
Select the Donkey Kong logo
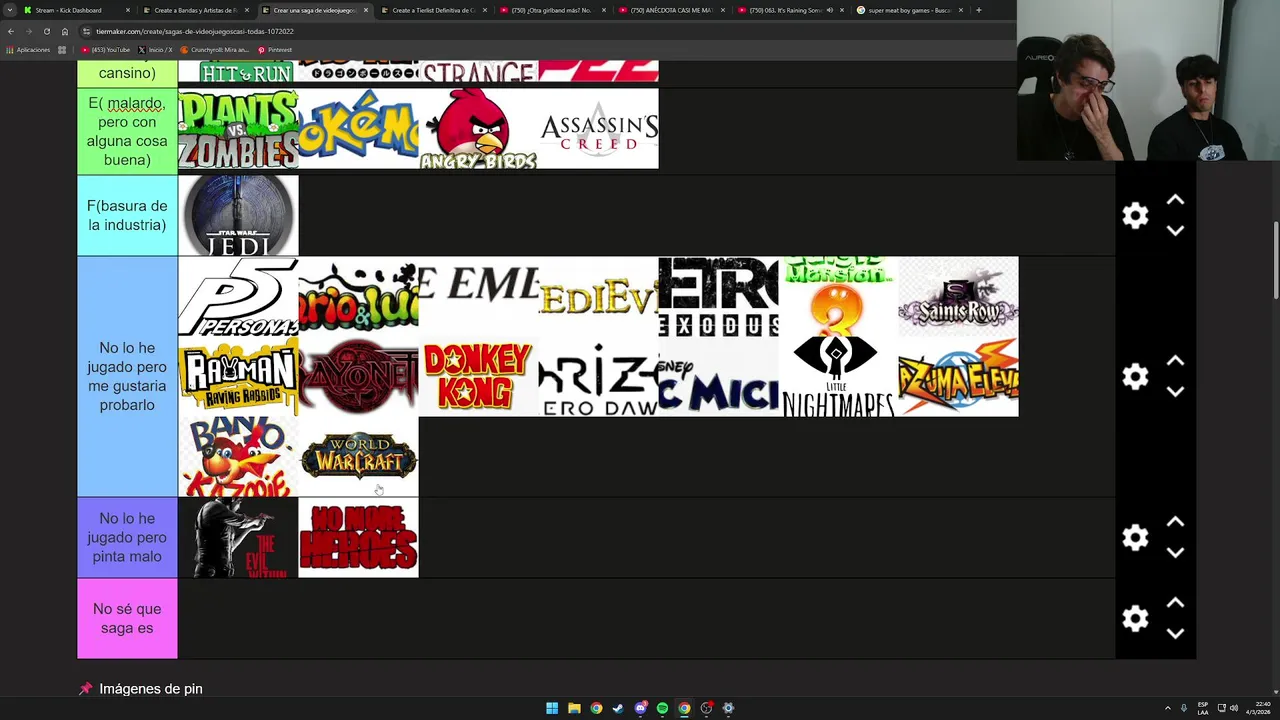click(478, 377)
